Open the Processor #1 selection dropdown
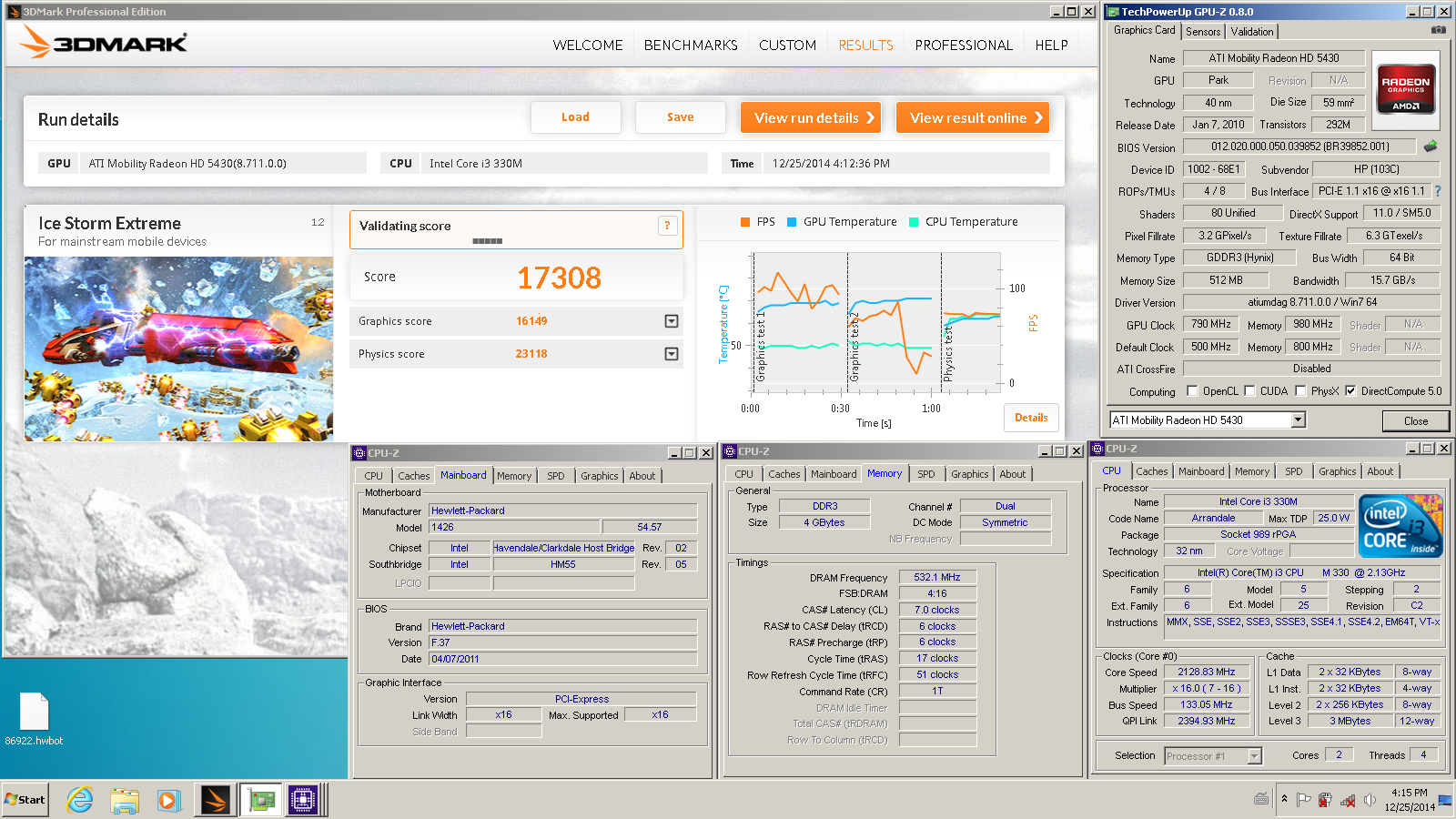Image resolution: width=1456 pixels, height=819 pixels. [1254, 755]
